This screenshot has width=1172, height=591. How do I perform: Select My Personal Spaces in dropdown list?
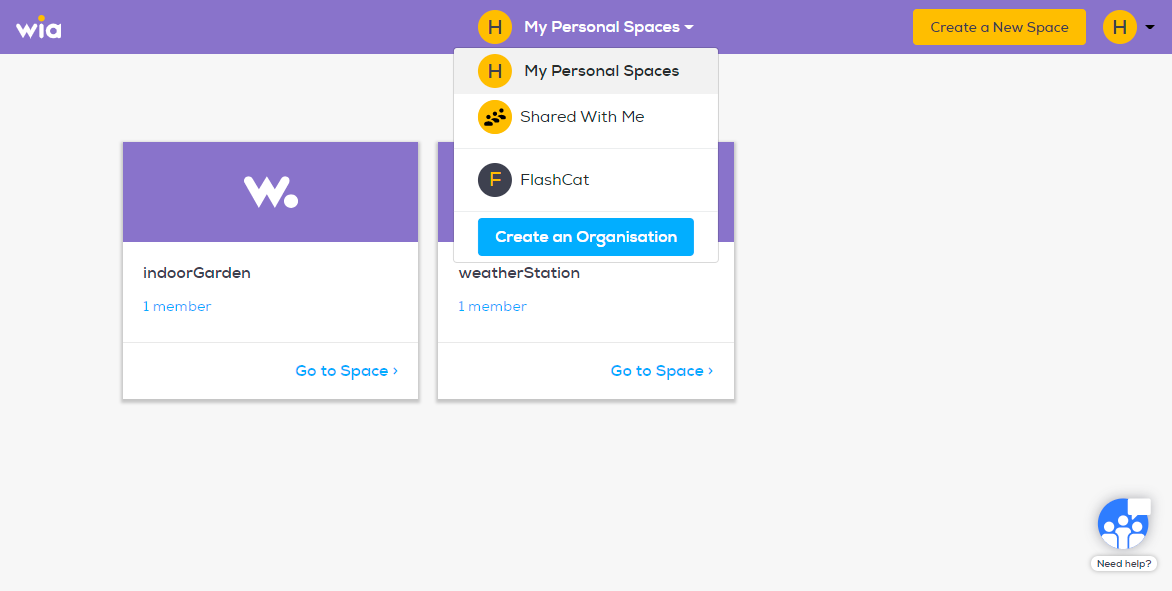tap(586, 71)
